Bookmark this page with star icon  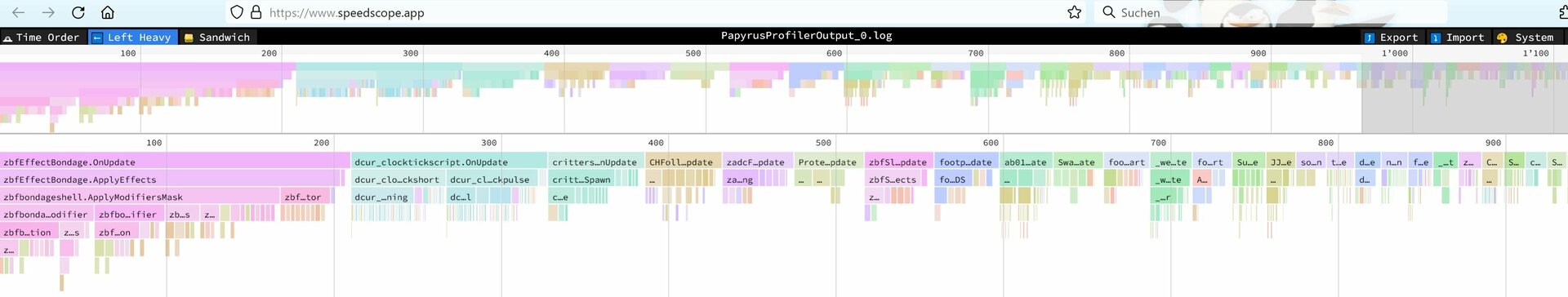pyautogui.click(x=1075, y=12)
